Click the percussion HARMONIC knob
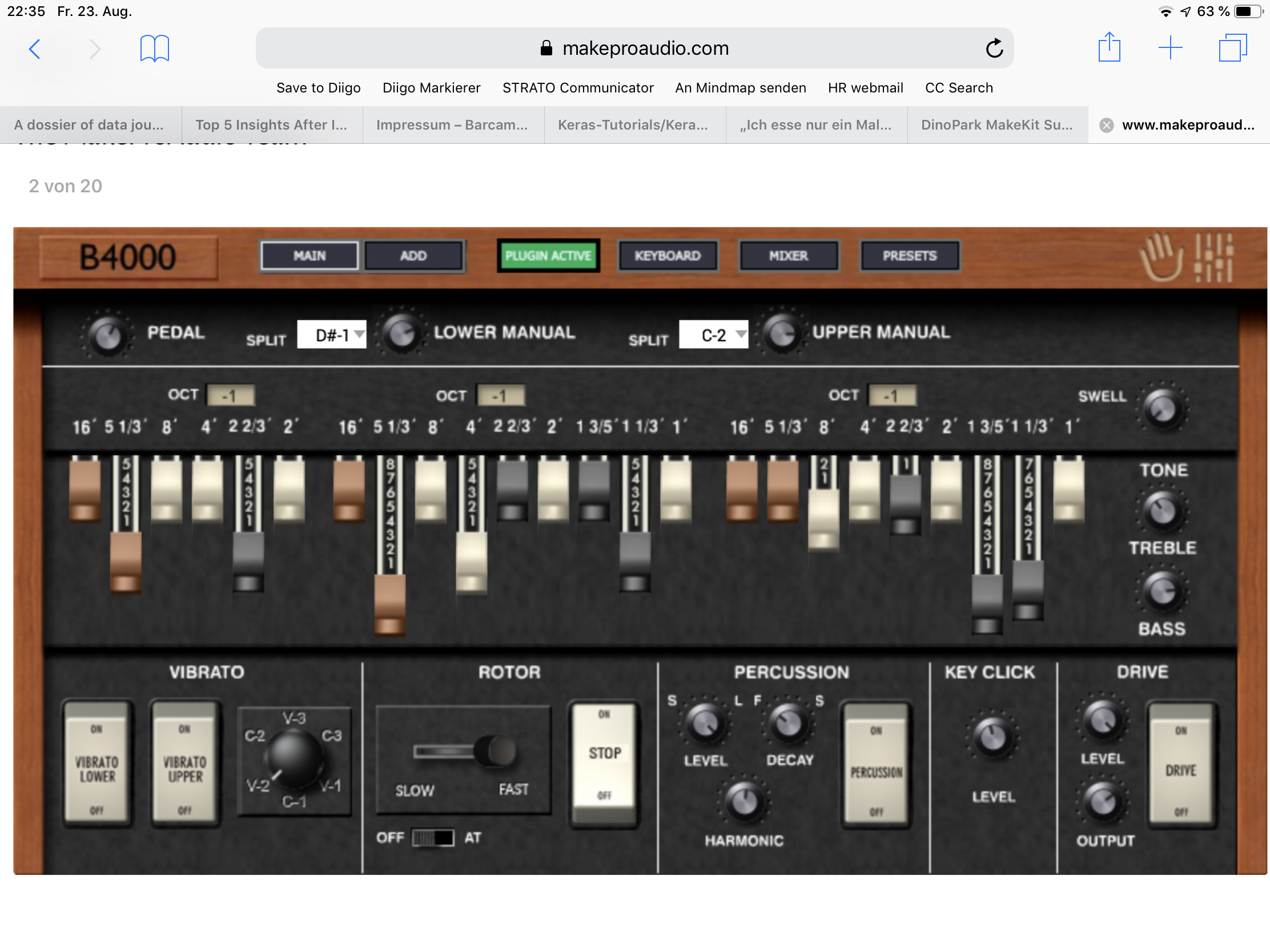The height and width of the screenshot is (952, 1270). pos(744,802)
